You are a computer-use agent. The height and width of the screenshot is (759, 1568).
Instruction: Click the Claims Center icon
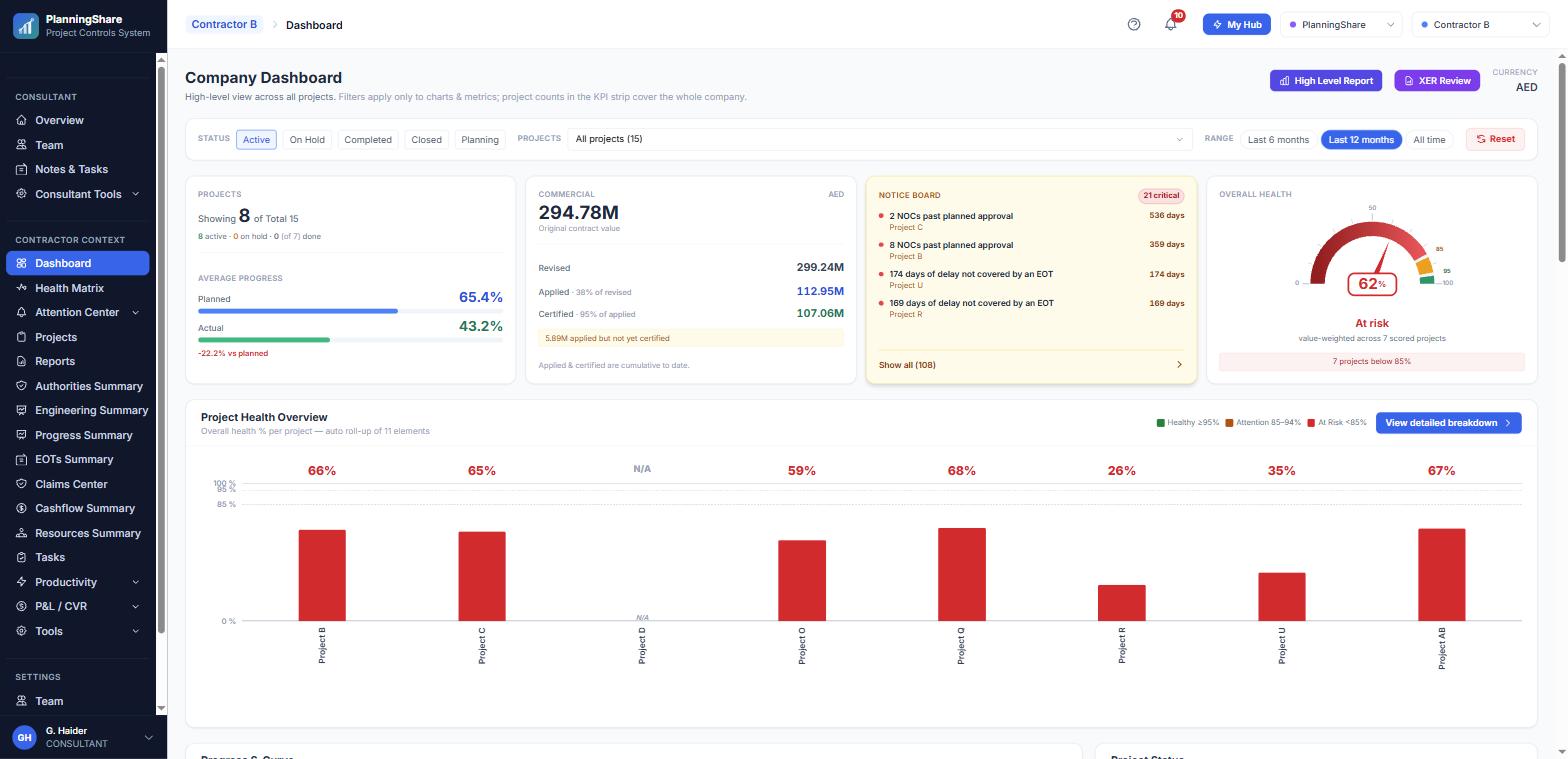pos(21,484)
